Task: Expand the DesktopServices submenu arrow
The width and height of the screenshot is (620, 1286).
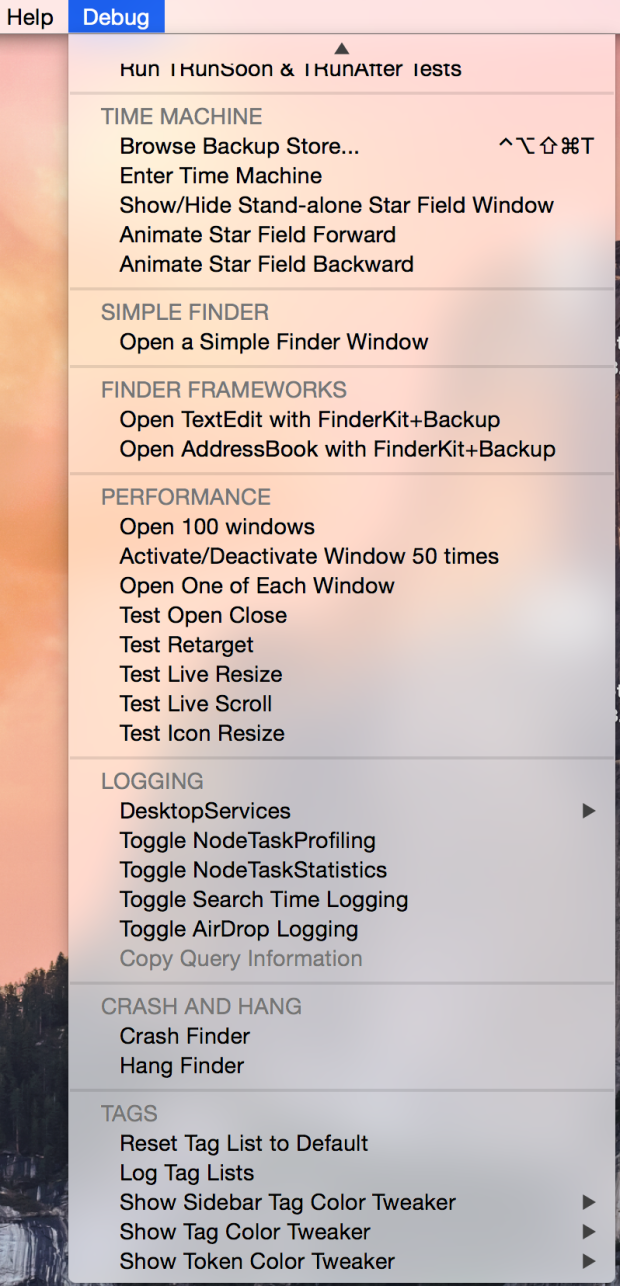Action: coord(589,811)
